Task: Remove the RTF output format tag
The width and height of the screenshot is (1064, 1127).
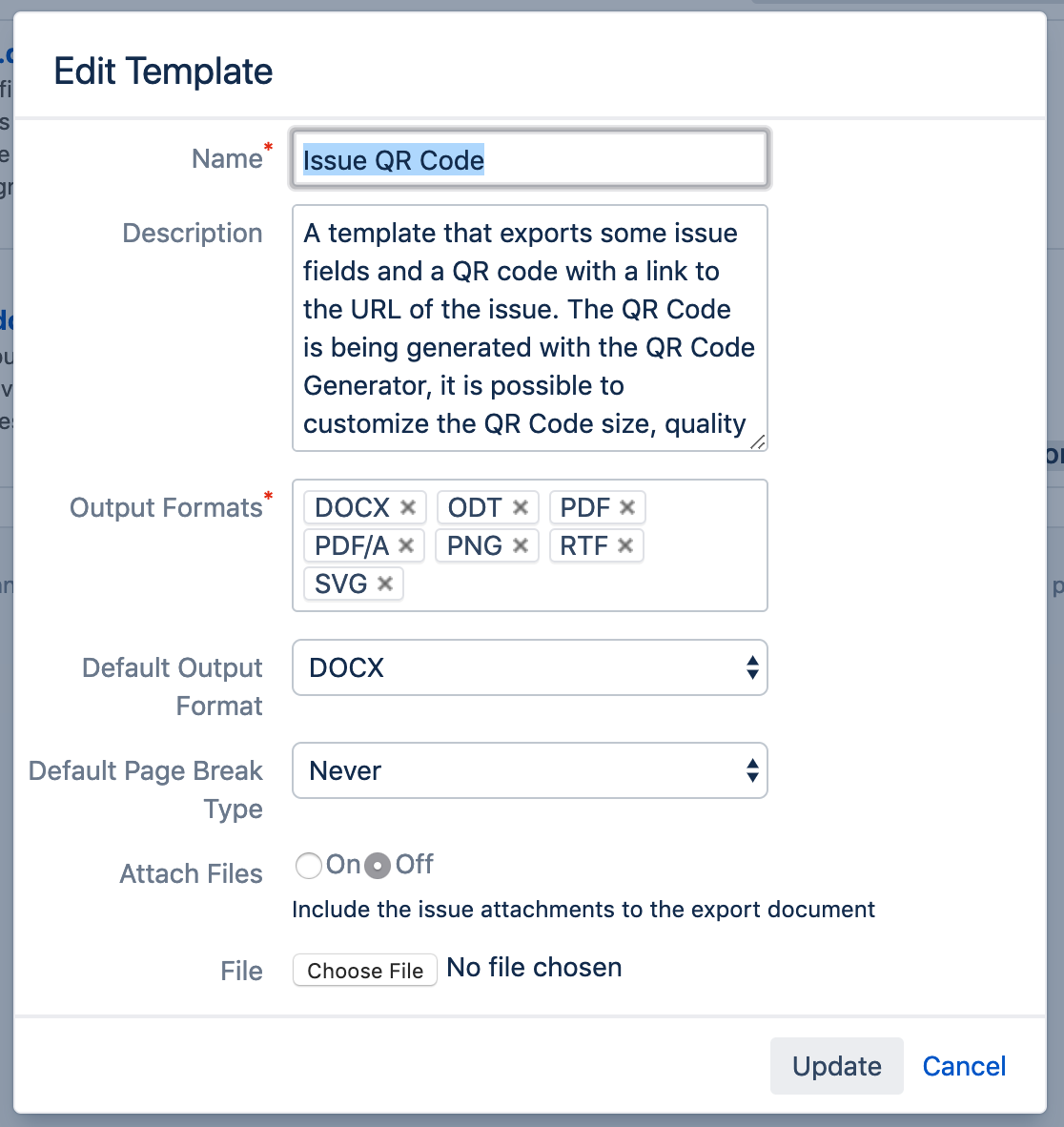Action: click(625, 545)
